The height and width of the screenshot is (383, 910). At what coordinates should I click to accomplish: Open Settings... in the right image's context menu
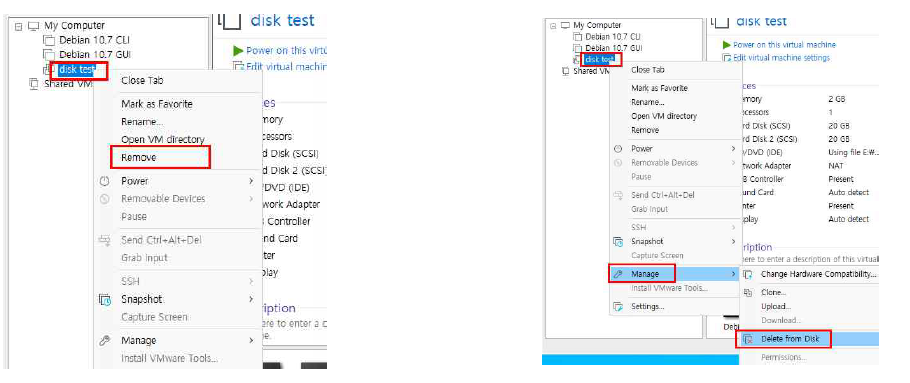click(648, 306)
